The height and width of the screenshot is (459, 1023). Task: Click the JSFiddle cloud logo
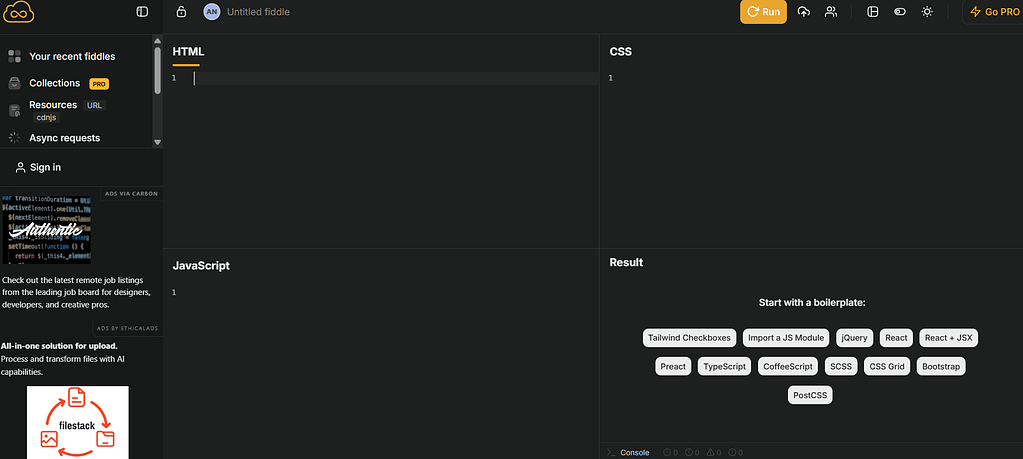pyautogui.click(x=18, y=12)
